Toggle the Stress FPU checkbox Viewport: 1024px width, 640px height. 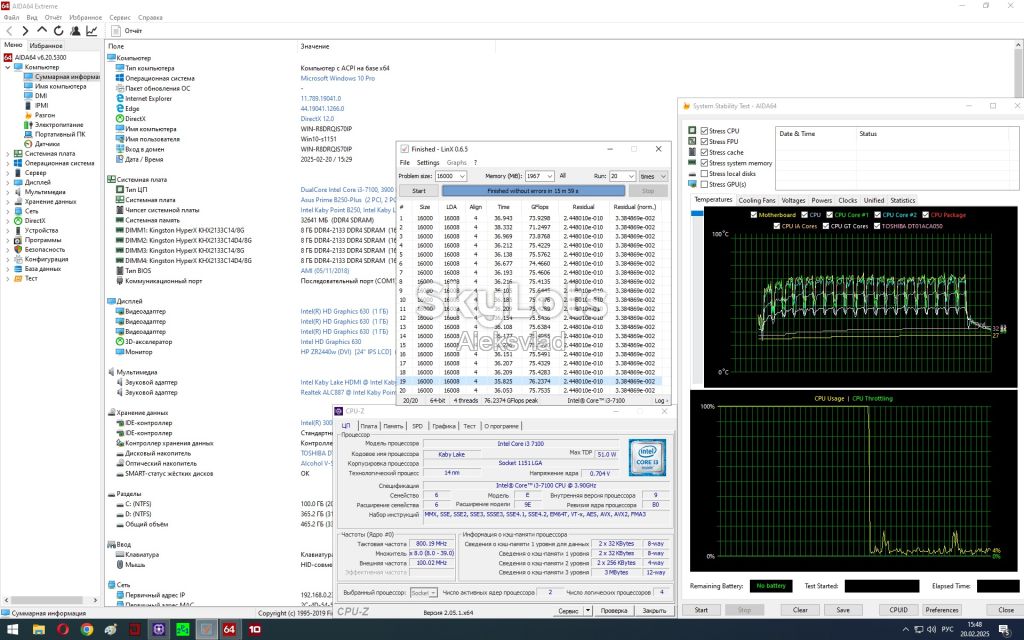(704, 142)
